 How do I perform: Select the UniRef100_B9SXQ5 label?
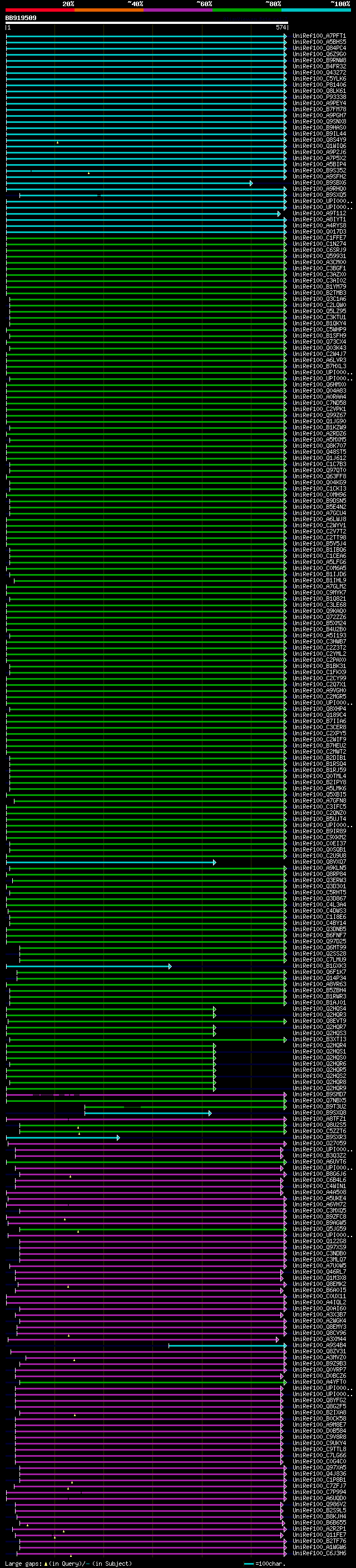319,195
